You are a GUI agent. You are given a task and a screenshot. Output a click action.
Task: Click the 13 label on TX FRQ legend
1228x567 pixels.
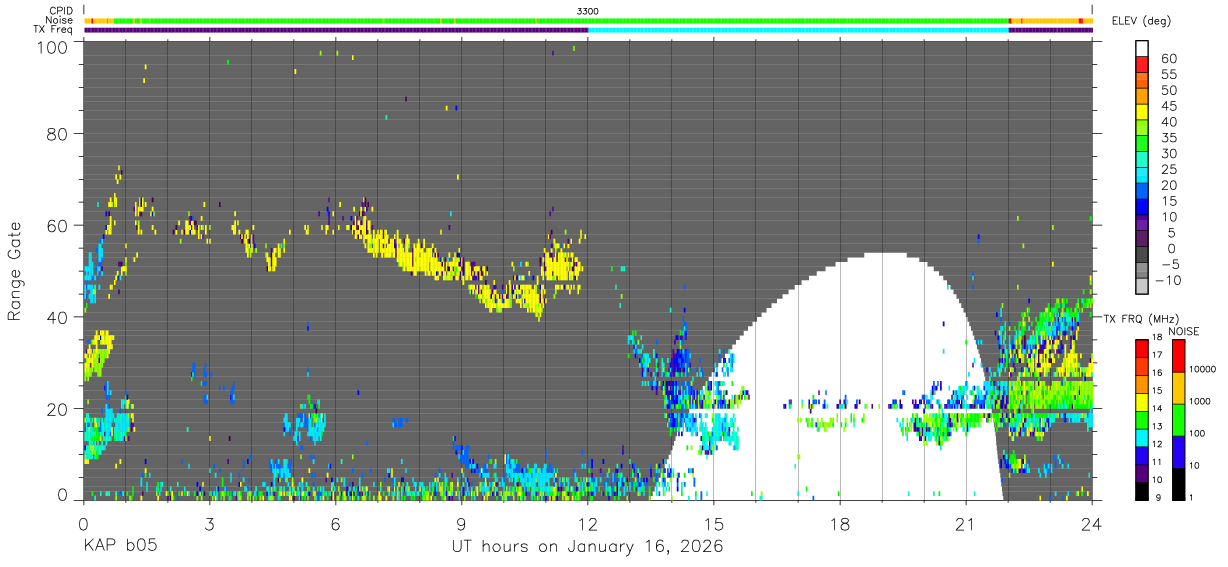pos(1156,426)
